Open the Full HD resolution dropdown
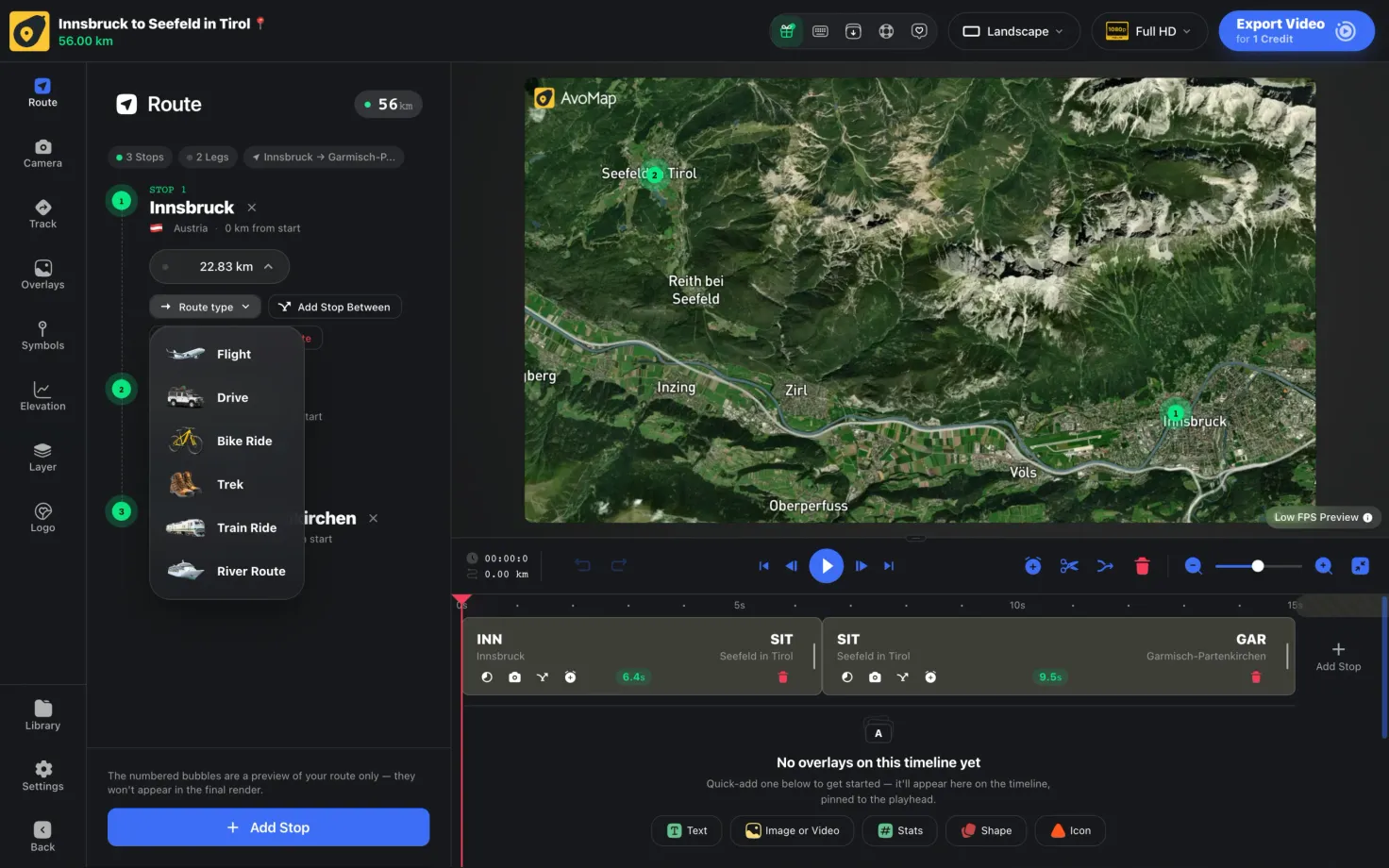This screenshot has width=1389, height=868. pyautogui.click(x=1149, y=31)
